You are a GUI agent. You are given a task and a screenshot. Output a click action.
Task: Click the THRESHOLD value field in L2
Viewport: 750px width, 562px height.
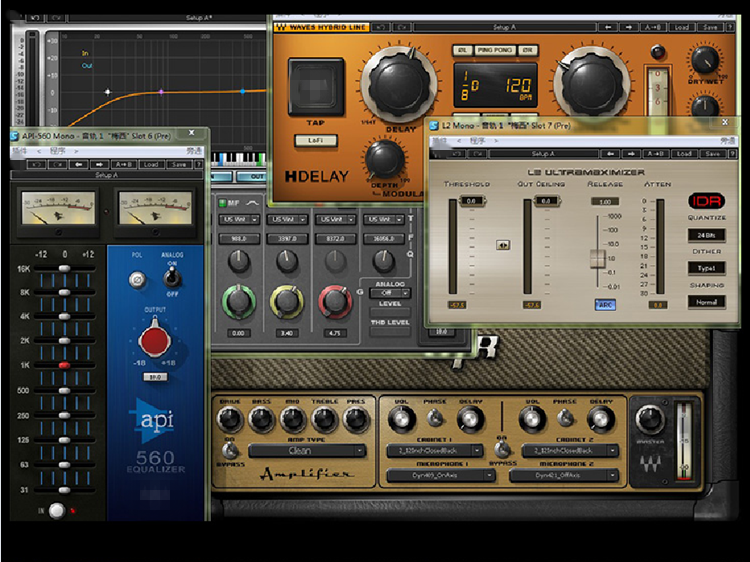(471, 201)
